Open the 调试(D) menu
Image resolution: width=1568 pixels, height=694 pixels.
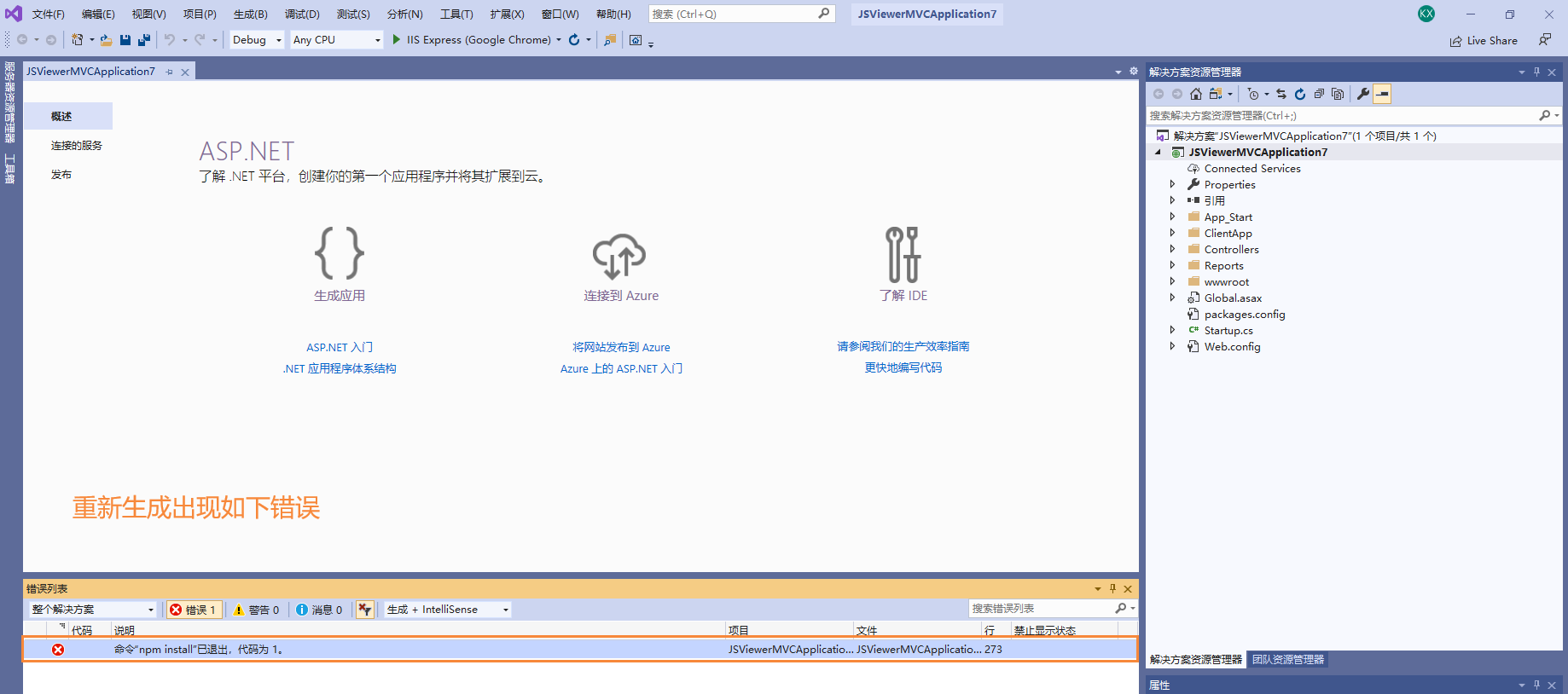302,14
